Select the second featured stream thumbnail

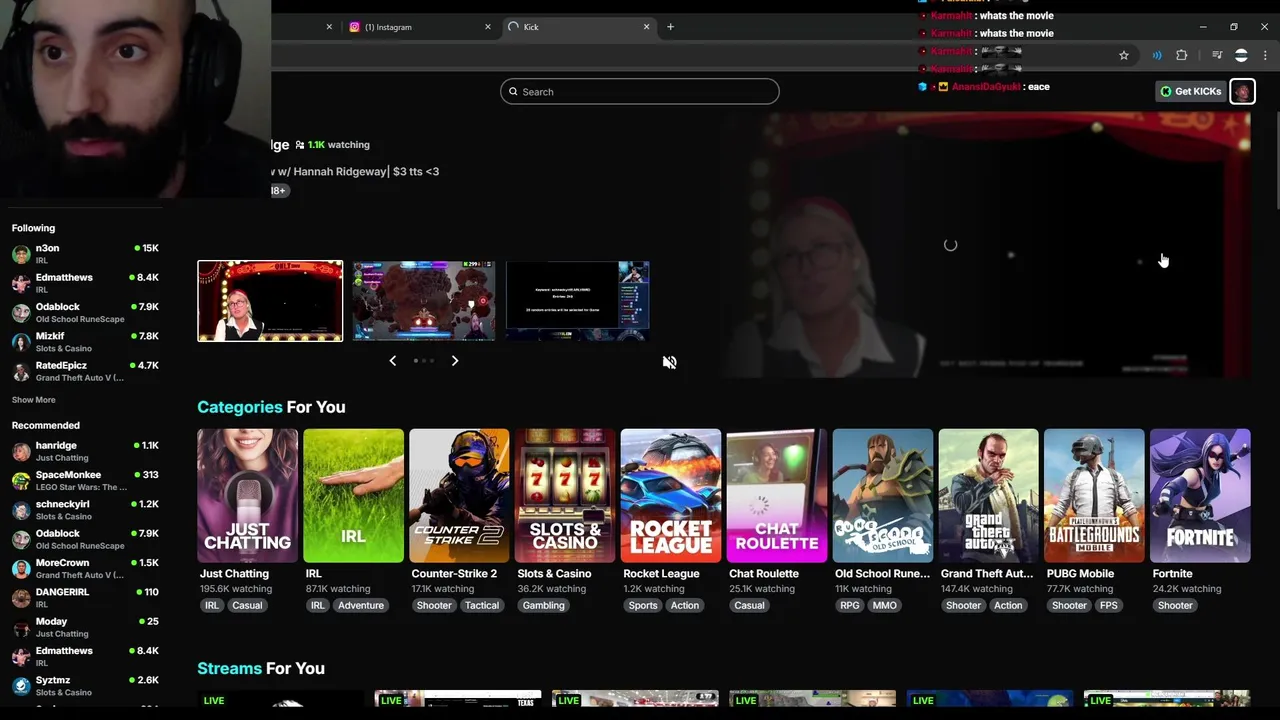(x=424, y=301)
